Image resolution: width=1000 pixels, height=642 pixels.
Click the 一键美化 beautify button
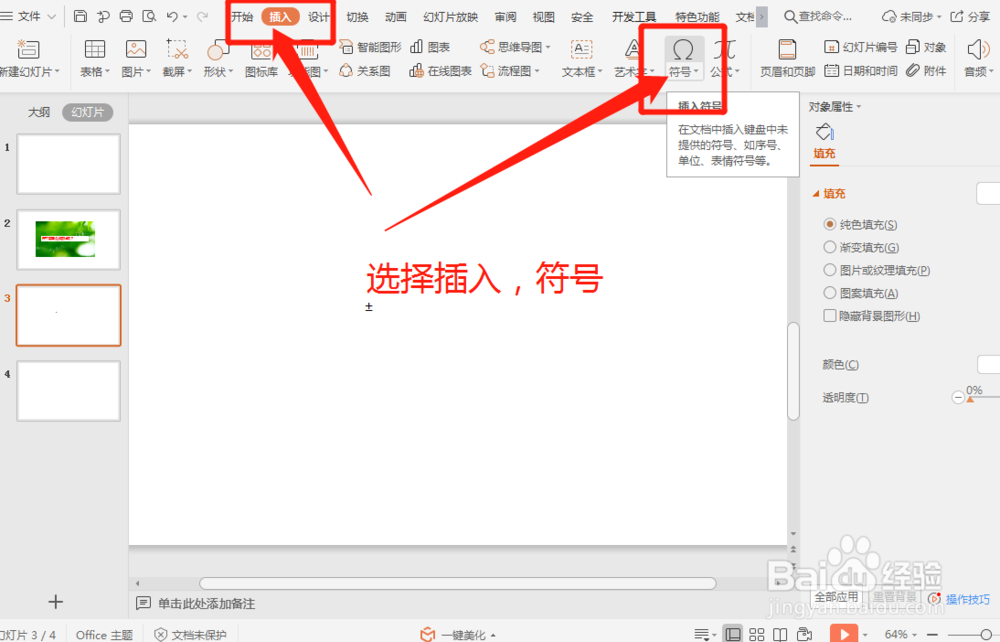460,633
